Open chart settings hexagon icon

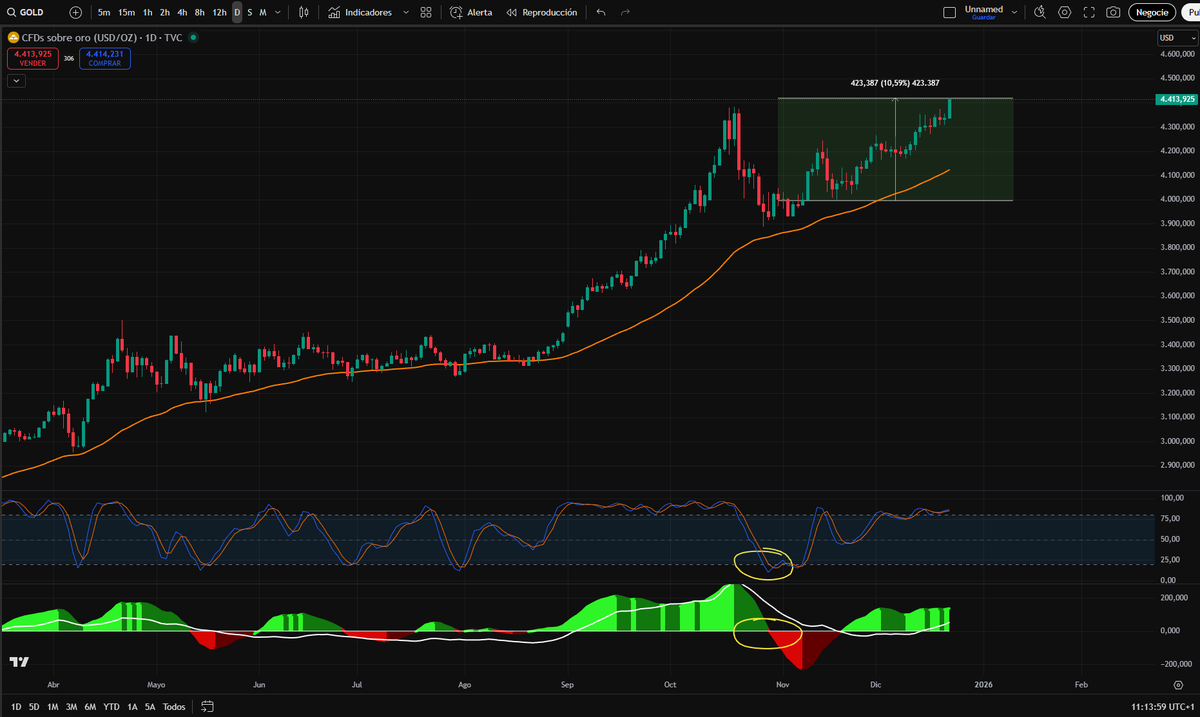coord(1064,12)
